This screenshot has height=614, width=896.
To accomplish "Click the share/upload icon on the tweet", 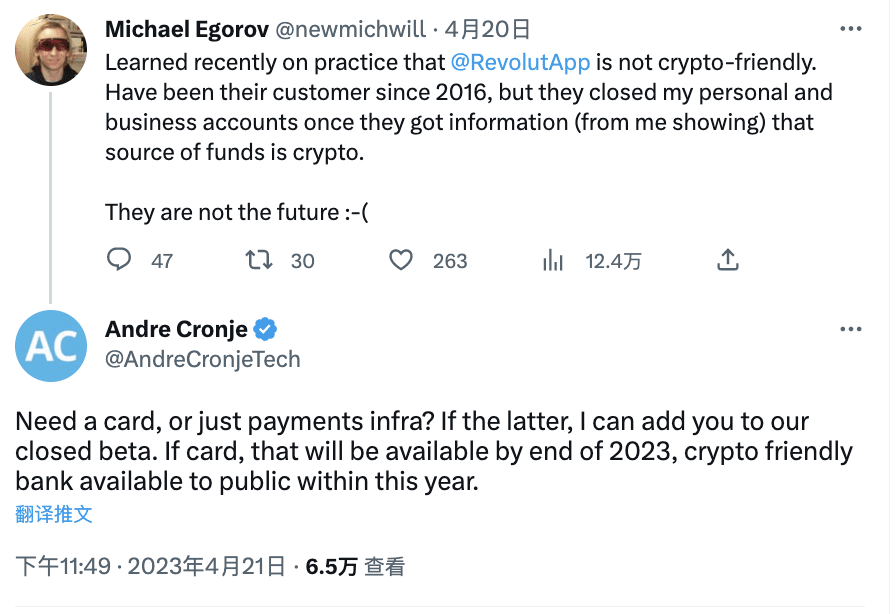I will (x=727, y=259).
